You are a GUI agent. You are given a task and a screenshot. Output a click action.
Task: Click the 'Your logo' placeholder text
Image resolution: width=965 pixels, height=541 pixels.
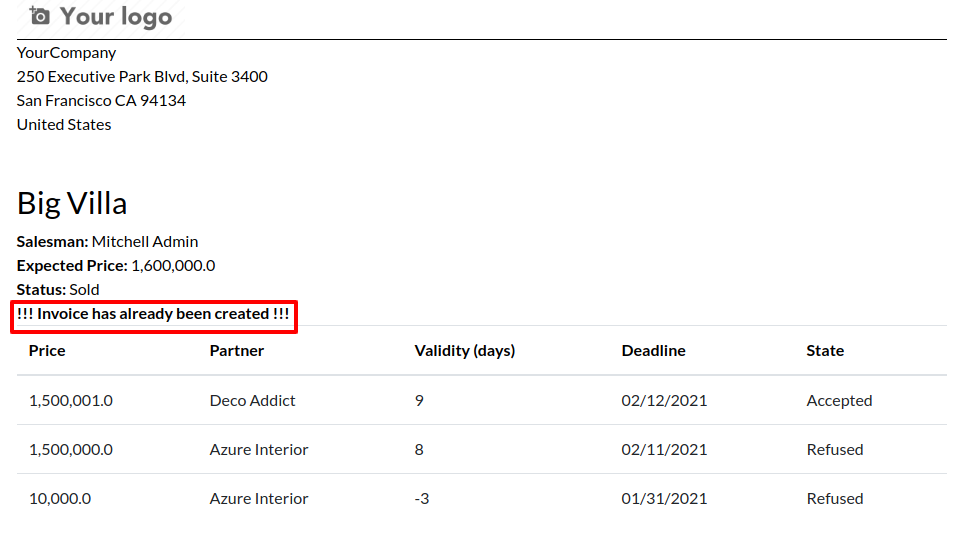(x=115, y=17)
